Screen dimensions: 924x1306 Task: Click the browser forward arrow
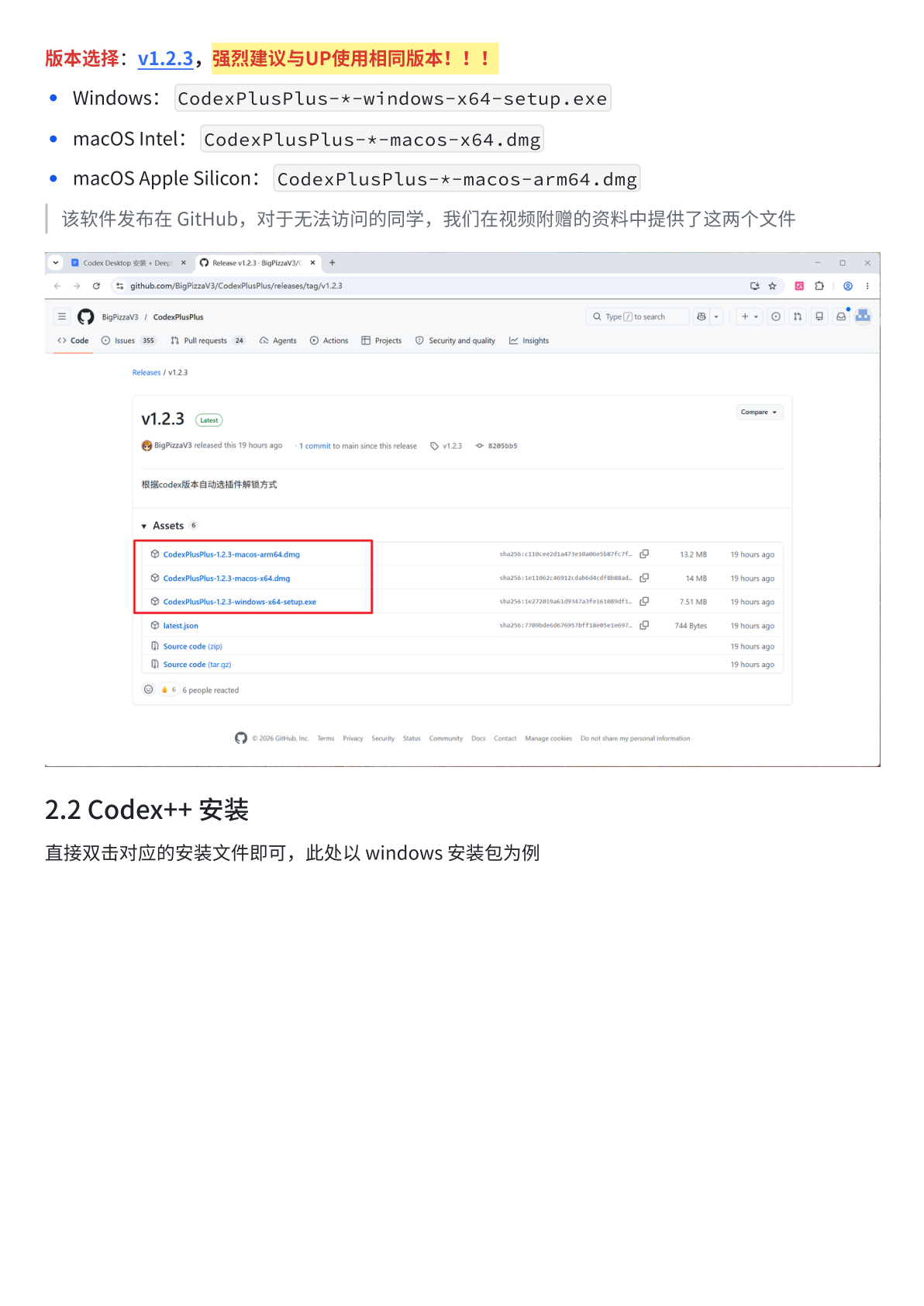click(77, 286)
